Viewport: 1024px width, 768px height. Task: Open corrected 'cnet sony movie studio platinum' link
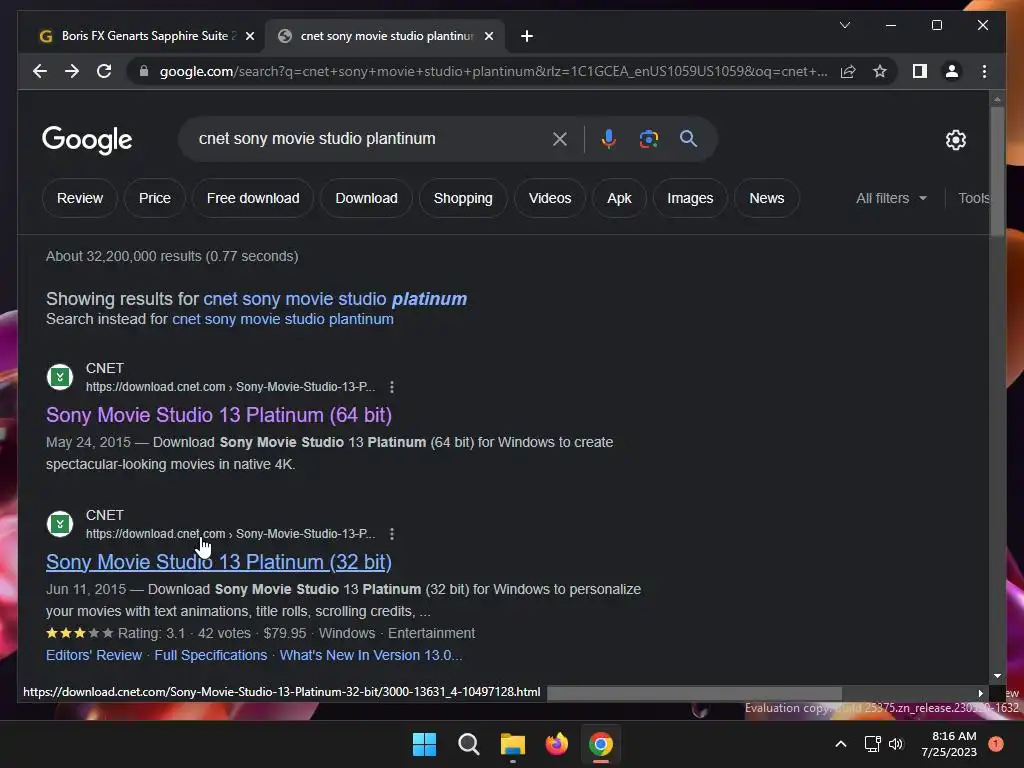pyautogui.click(x=335, y=299)
